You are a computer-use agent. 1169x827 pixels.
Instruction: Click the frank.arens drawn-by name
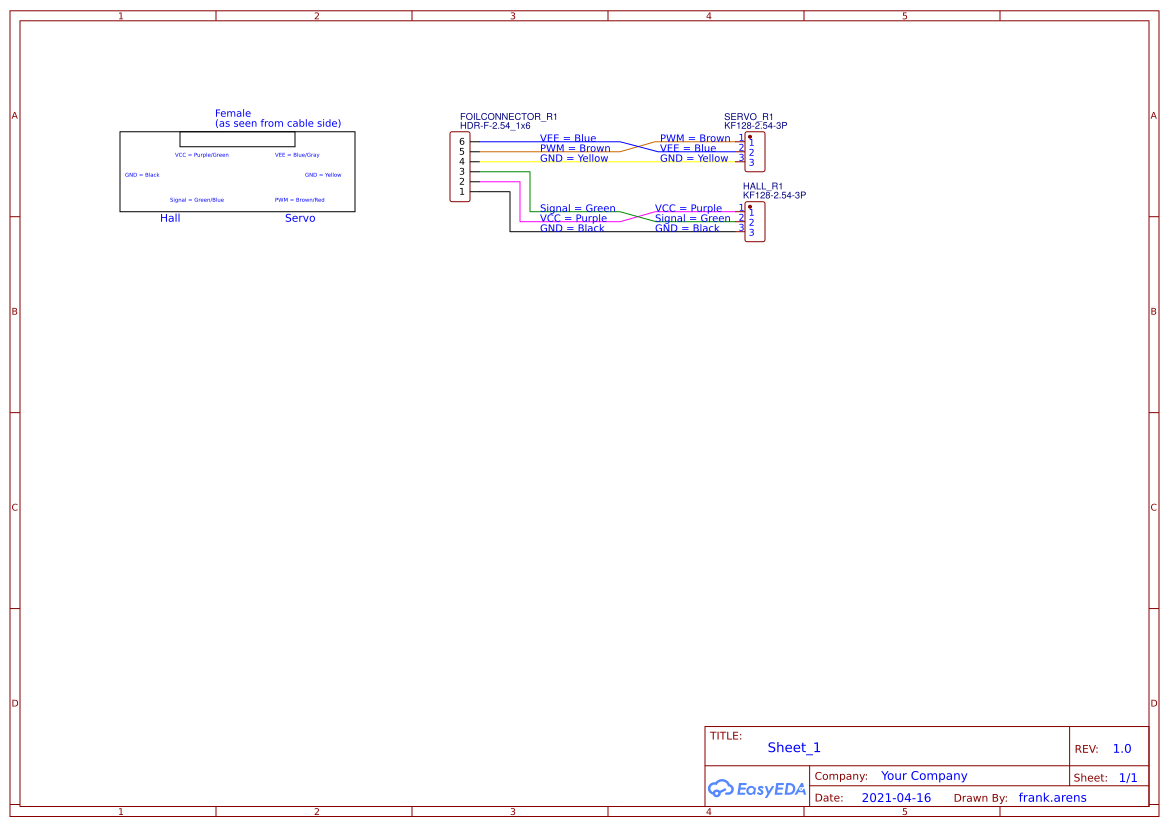(x=1052, y=797)
